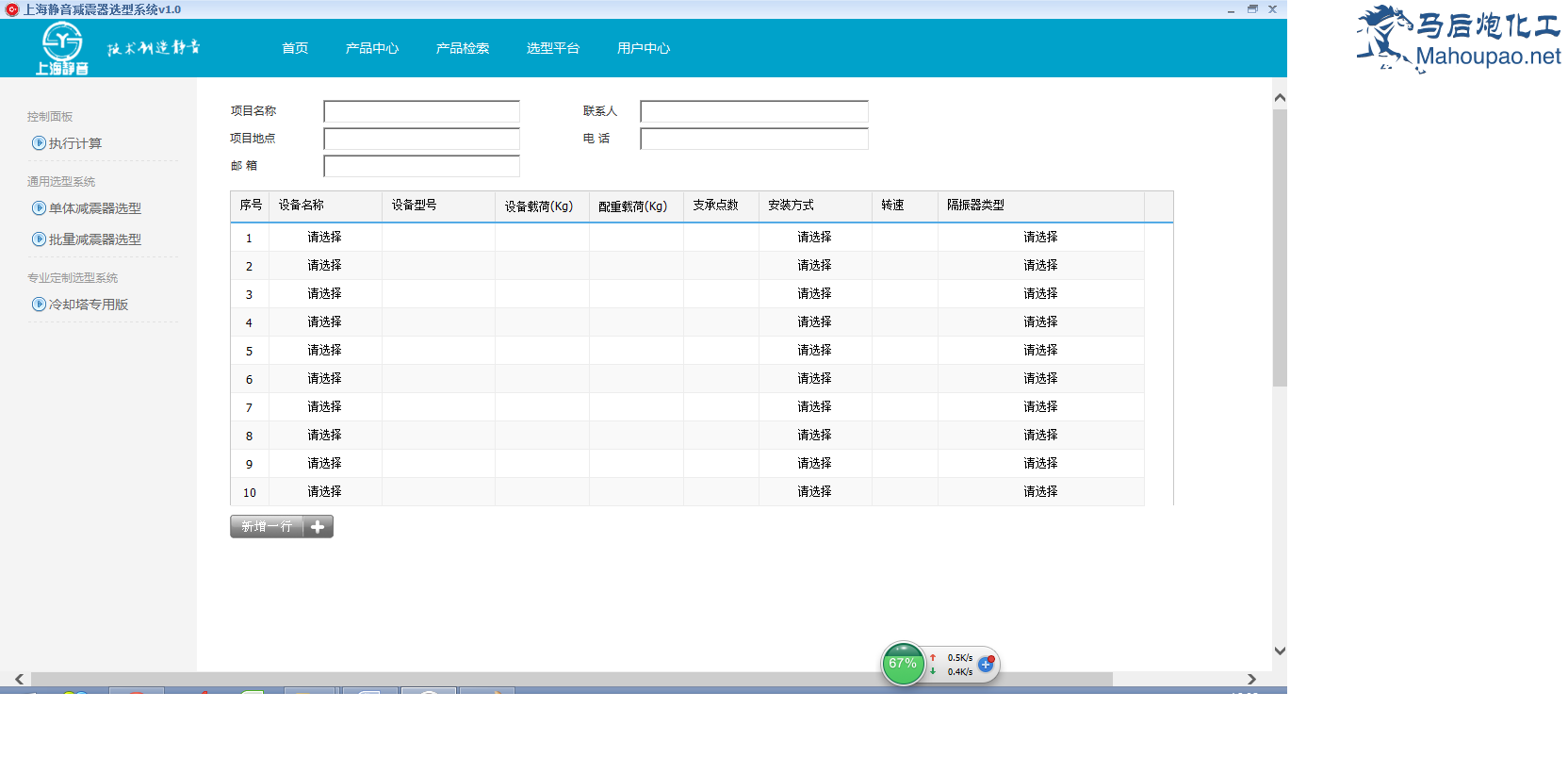The height and width of the screenshot is (758, 1568).
Task: Click the 配重载荷 cell in row 5
Action: (x=636, y=351)
